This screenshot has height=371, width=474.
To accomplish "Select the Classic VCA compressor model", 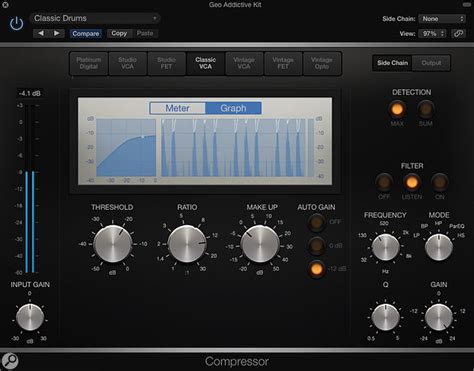I will [x=205, y=63].
